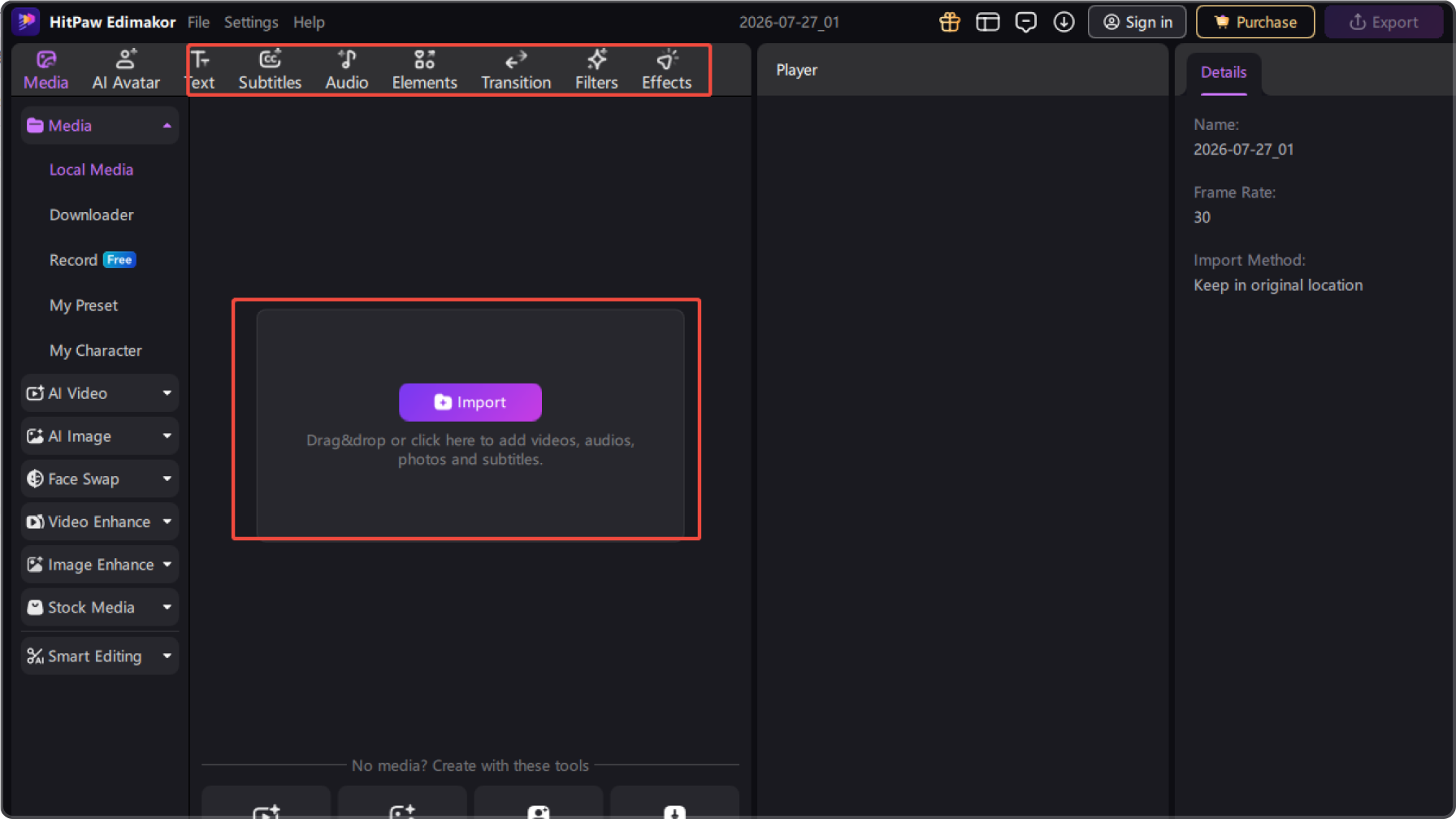Click "Keep in original location" text
This screenshot has width=1456, height=819.
pos(1278,285)
